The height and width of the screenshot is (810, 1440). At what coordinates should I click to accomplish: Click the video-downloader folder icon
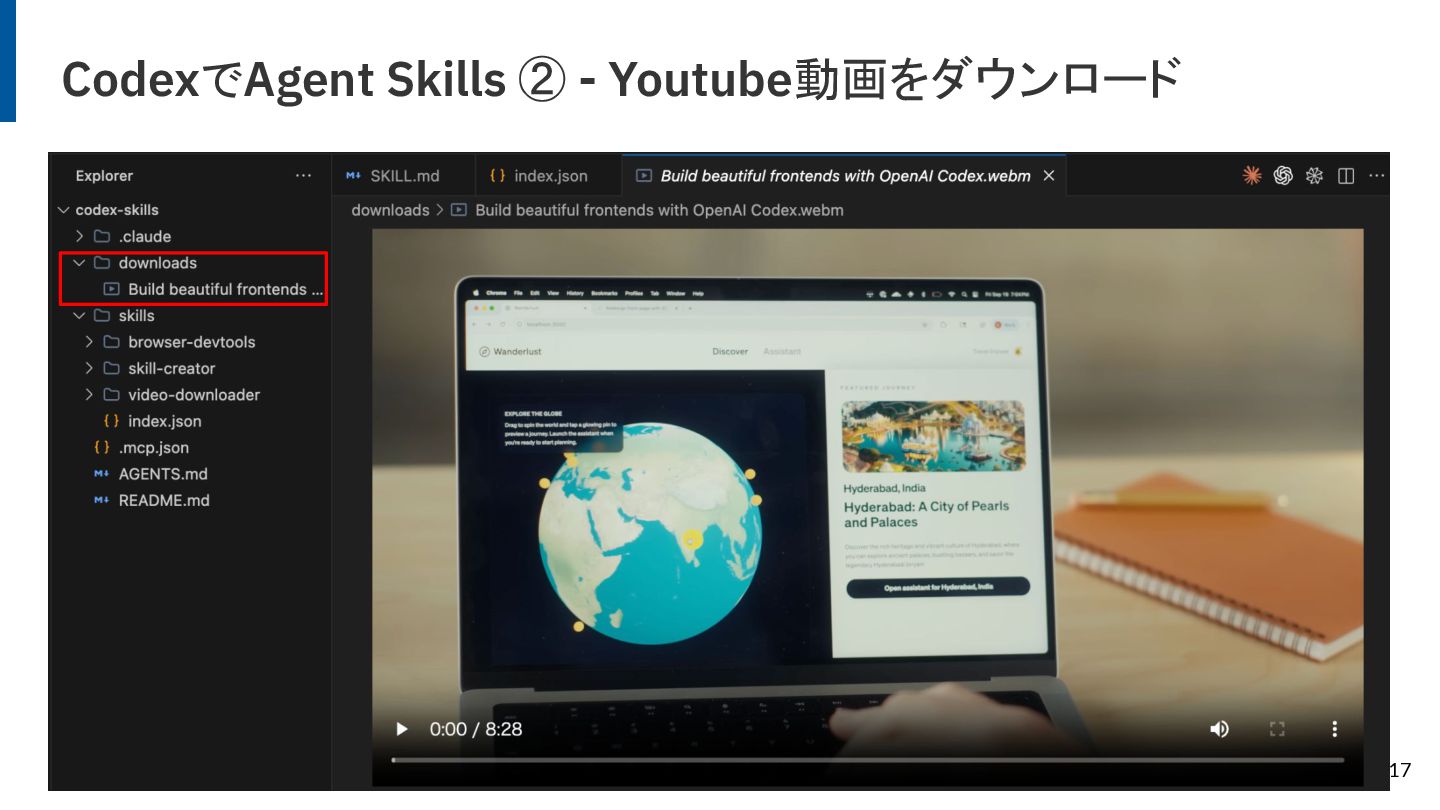point(112,395)
